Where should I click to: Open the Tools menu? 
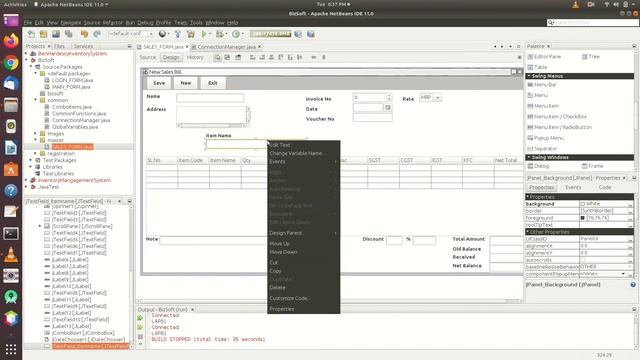pyautogui.click(x=196, y=22)
